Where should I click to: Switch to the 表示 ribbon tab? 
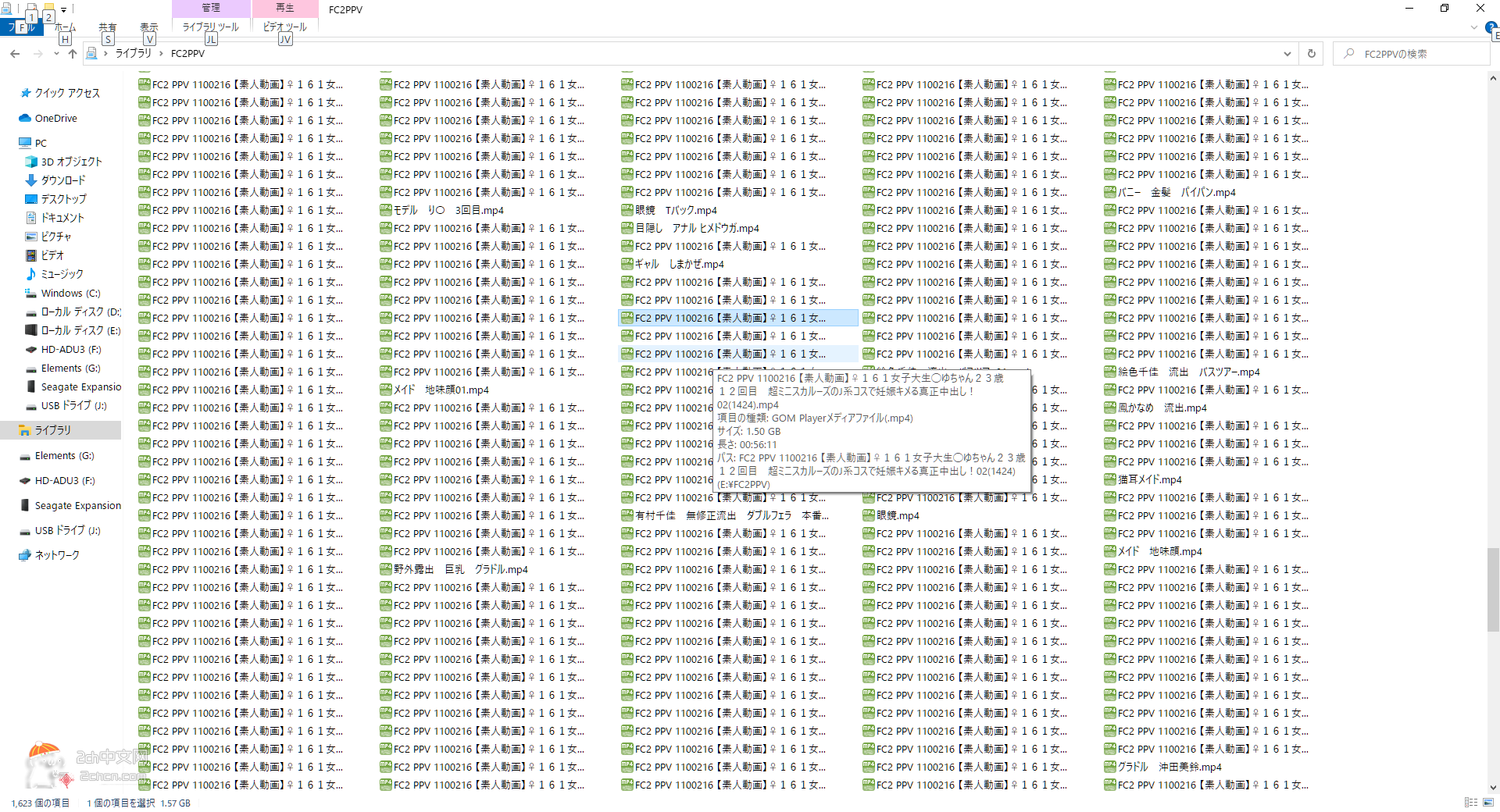[149, 27]
